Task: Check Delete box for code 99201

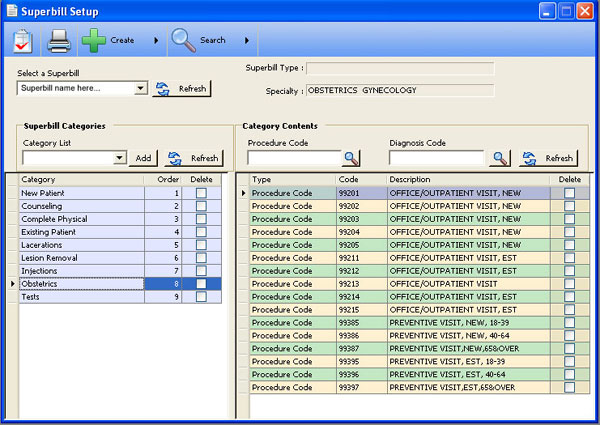Action: click(569, 193)
